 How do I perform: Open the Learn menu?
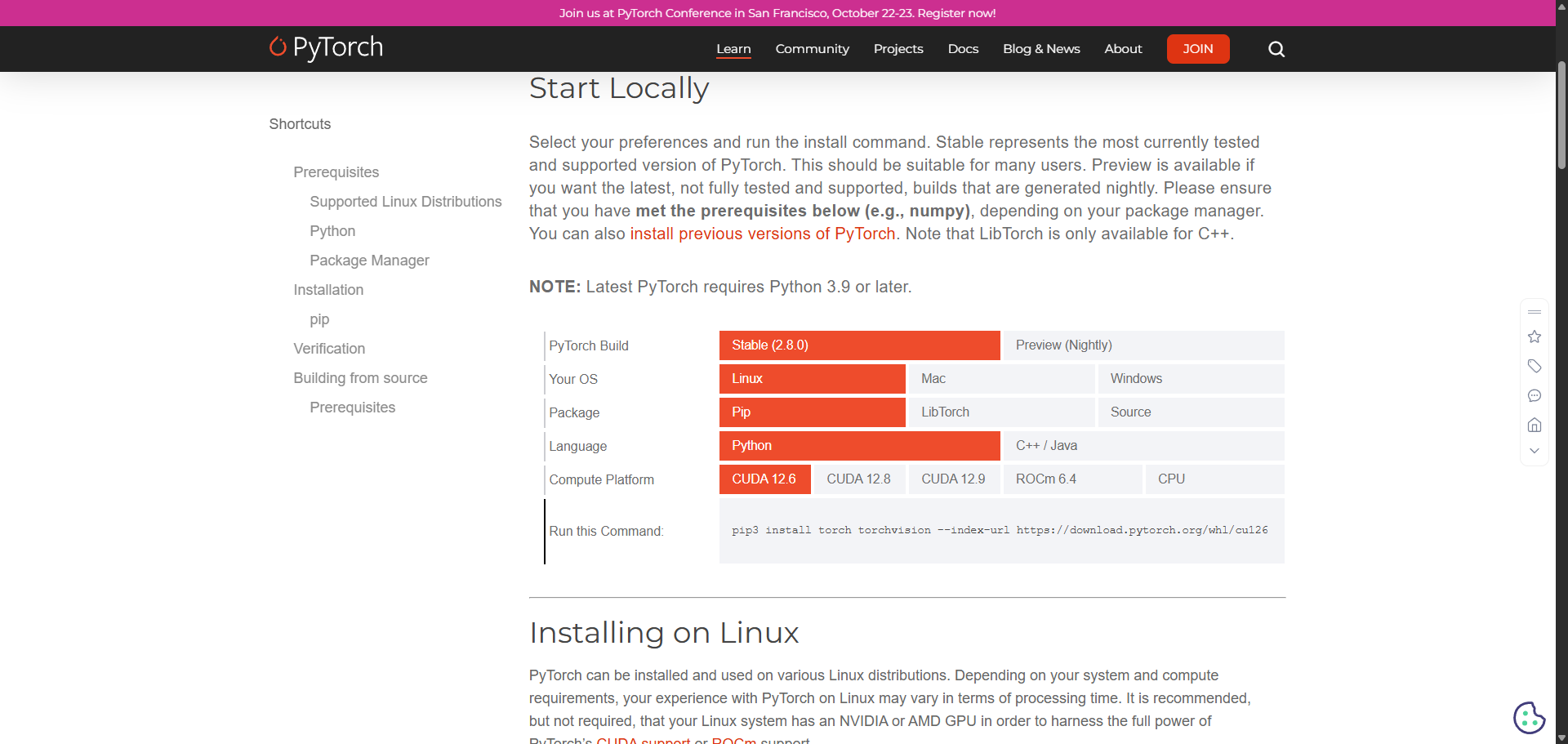(x=733, y=49)
